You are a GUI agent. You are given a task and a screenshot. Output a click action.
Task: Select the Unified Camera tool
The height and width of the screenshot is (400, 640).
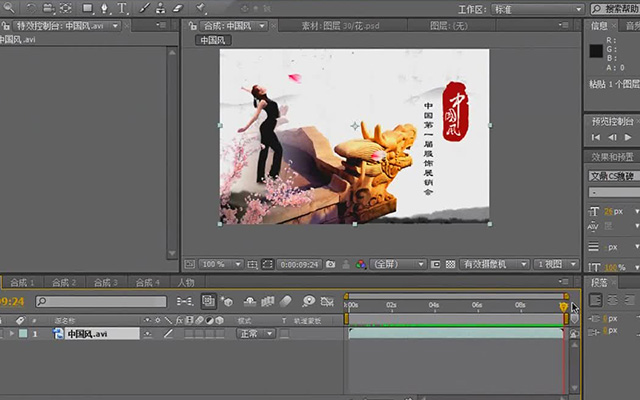pyautogui.click(x=48, y=8)
